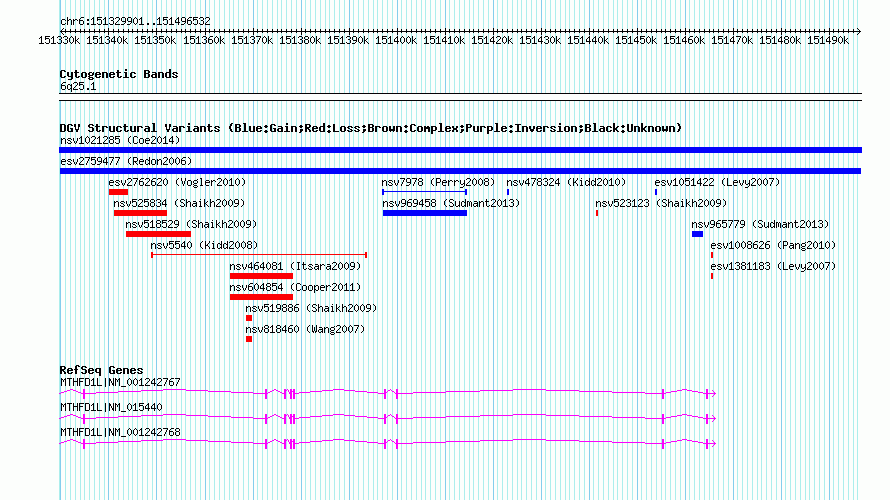Click the nsv1021285 (Coe2014) gain bar

pyautogui.click(x=460, y=150)
